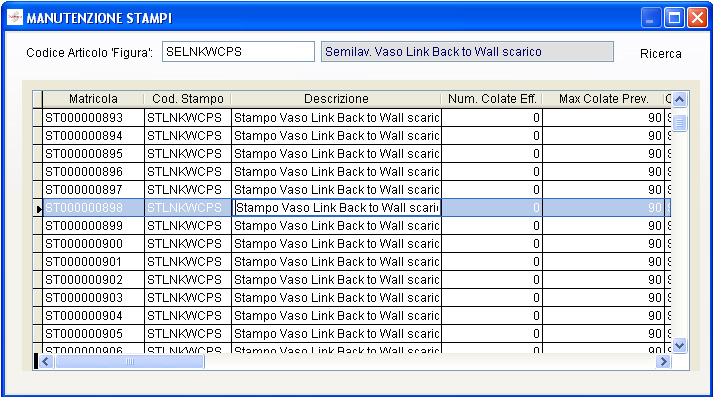Click the current row indicator arrow
714x397 pixels.
click(38, 209)
